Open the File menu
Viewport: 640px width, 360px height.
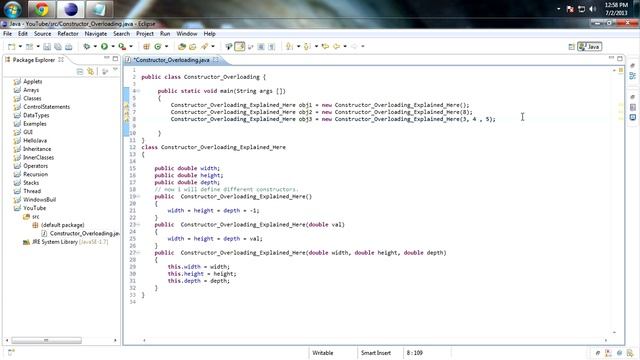click(x=7, y=34)
